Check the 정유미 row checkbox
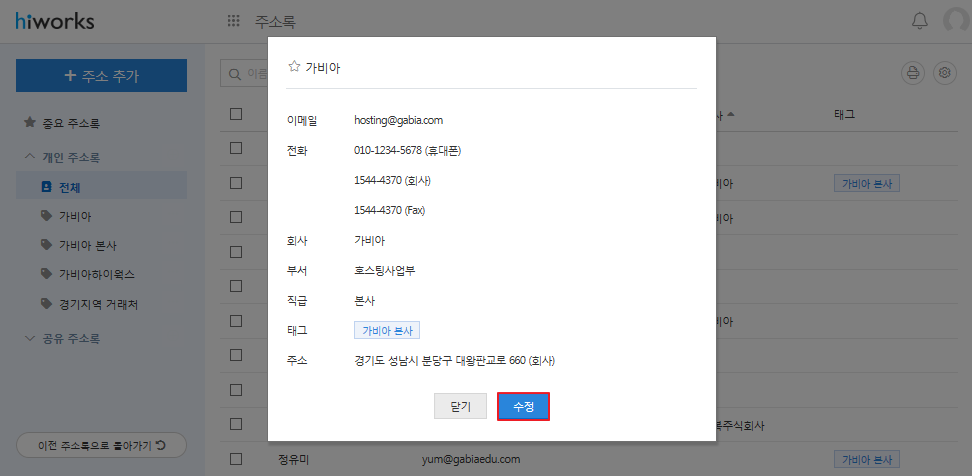The width and height of the screenshot is (972, 476). 236,459
